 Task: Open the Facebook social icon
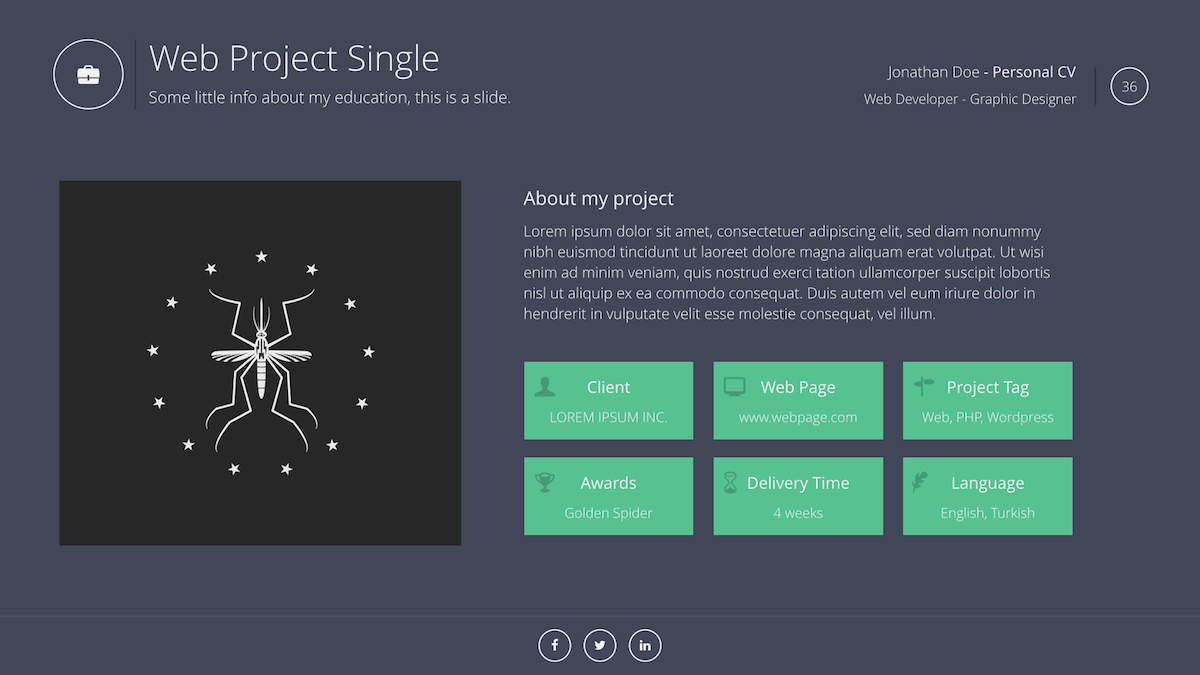tap(555, 646)
